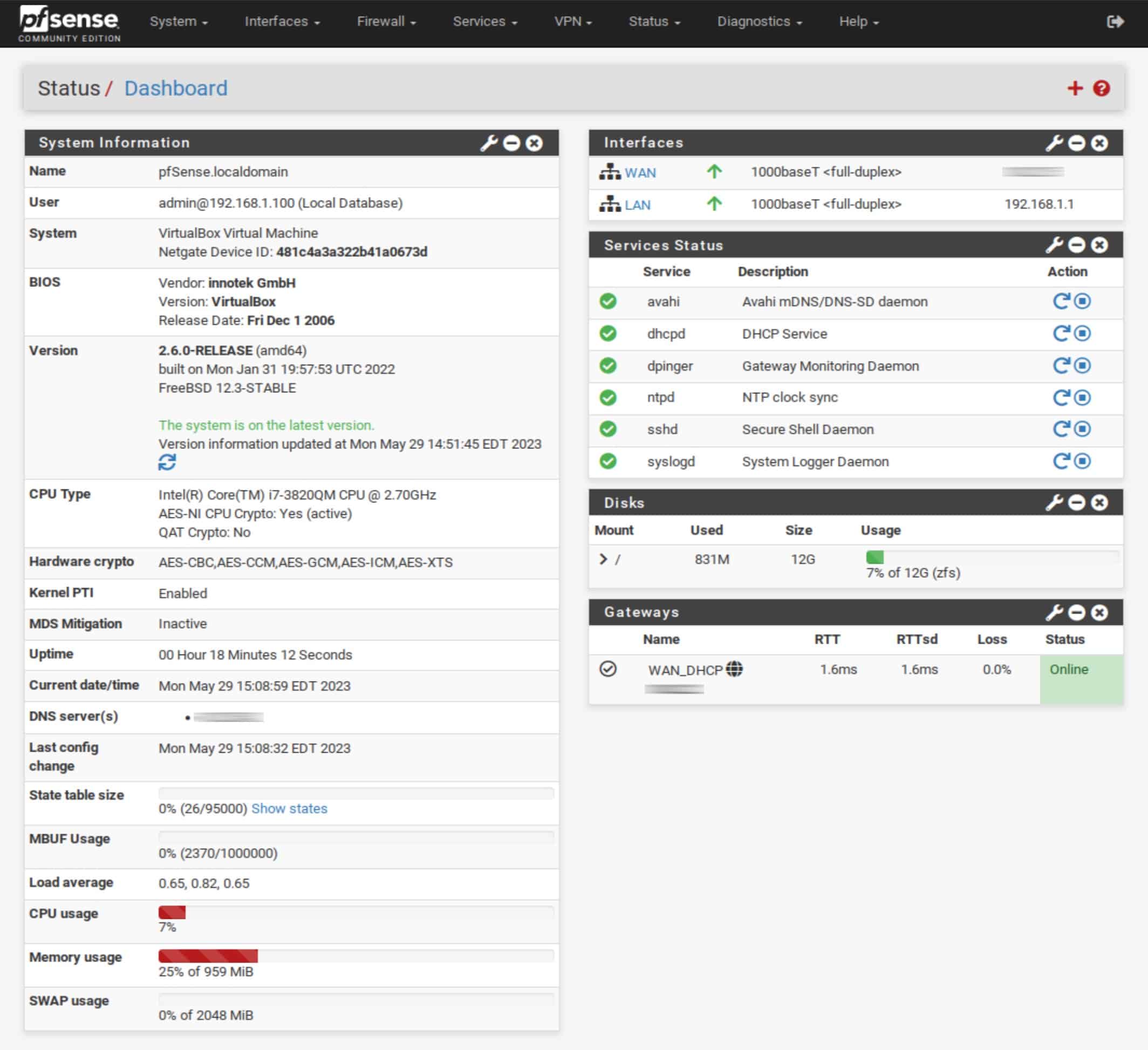Click the LAN up-arrow status icon

click(714, 203)
